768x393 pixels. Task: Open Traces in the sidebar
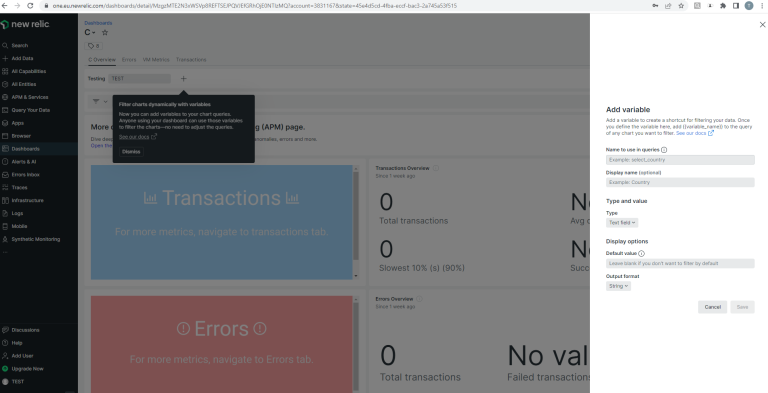(15, 187)
